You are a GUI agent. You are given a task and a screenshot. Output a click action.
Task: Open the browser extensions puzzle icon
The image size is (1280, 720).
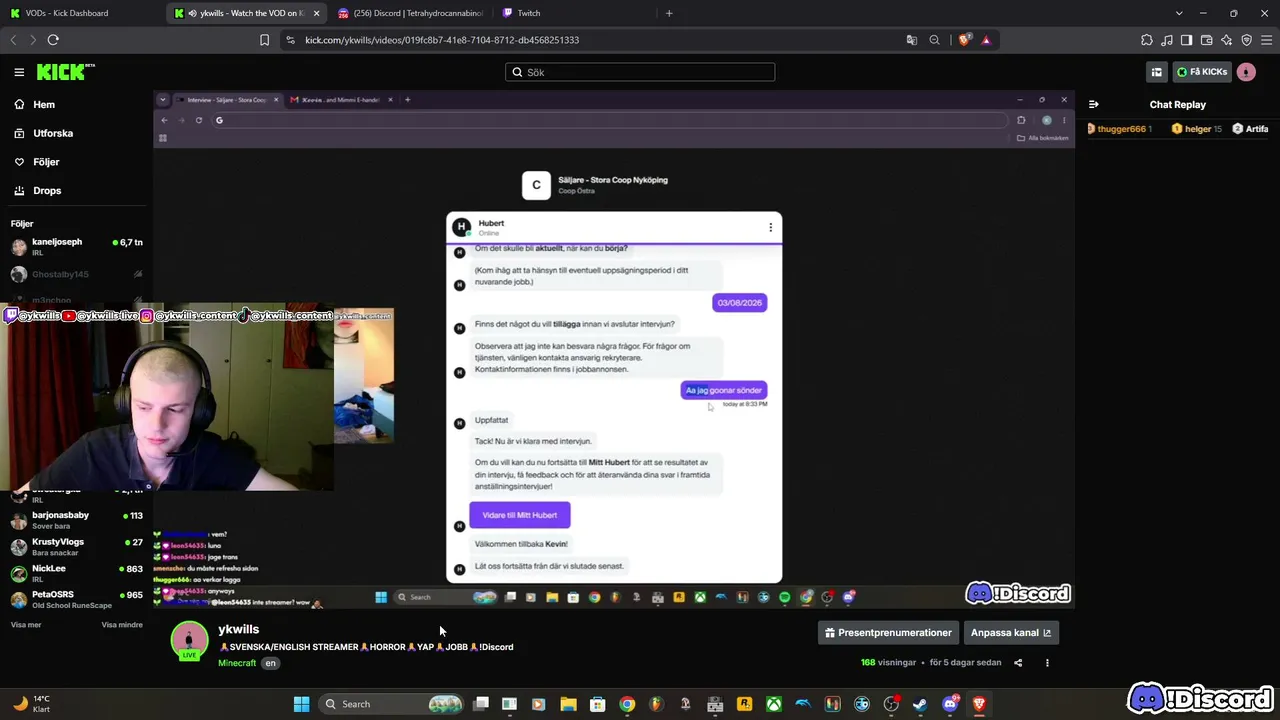[1147, 40]
